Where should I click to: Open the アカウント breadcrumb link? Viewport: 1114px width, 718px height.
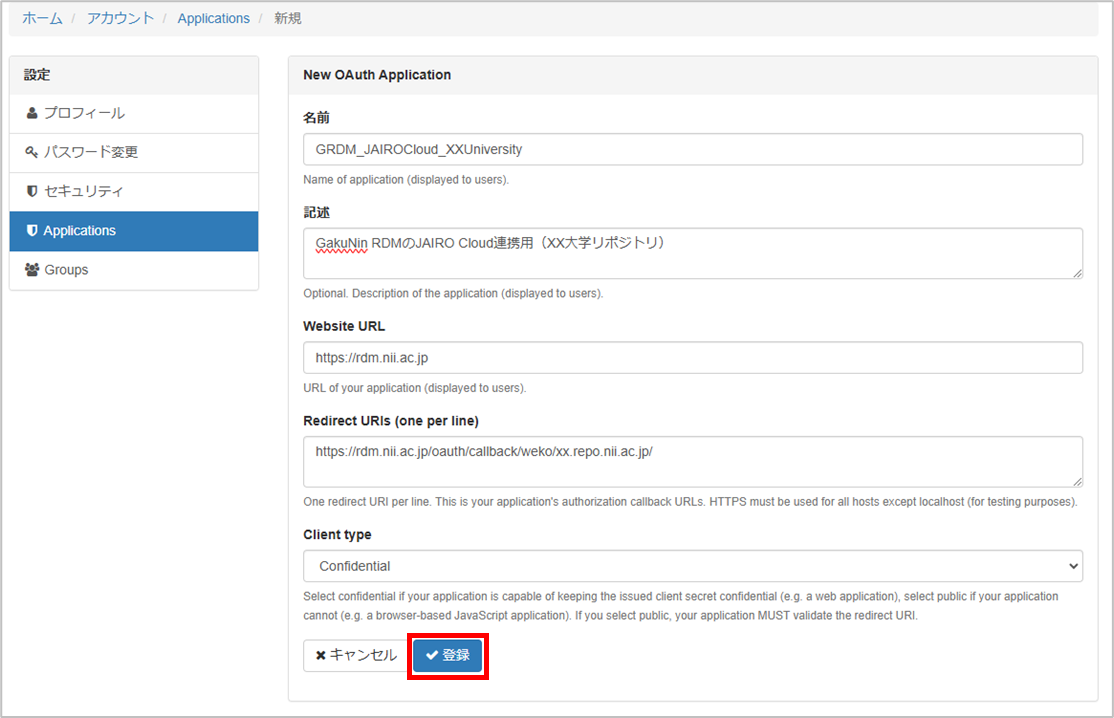pyautogui.click(x=120, y=18)
